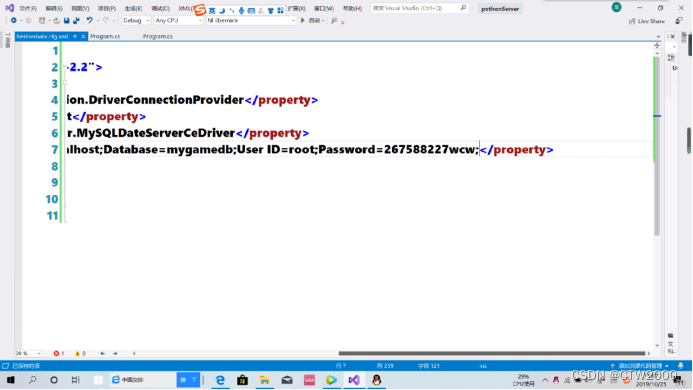Open File Explorer from the taskbar
Viewport: 693px width, 390px height.
[x=264, y=380]
